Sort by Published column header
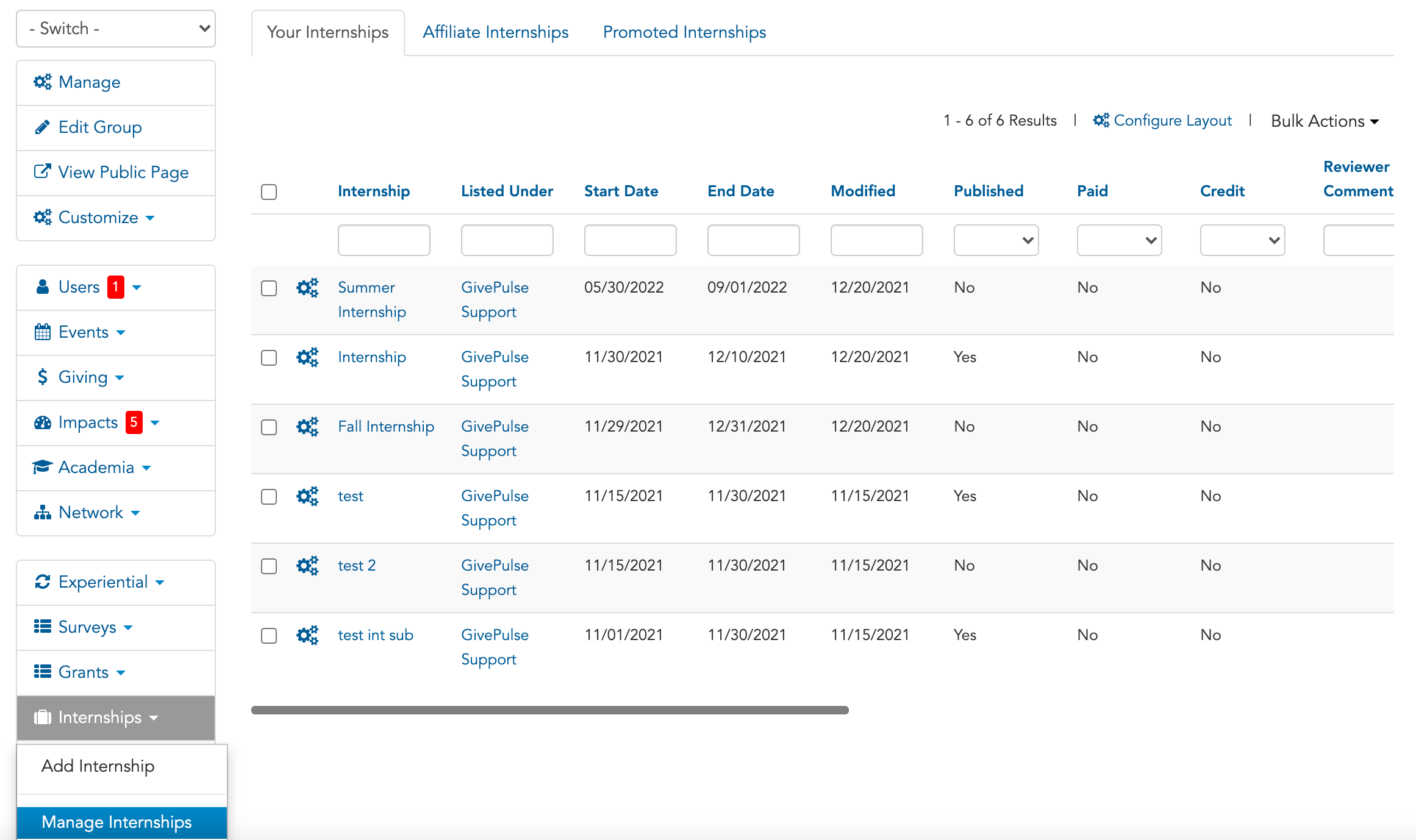The height and width of the screenshot is (840, 1416). coord(988,191)
